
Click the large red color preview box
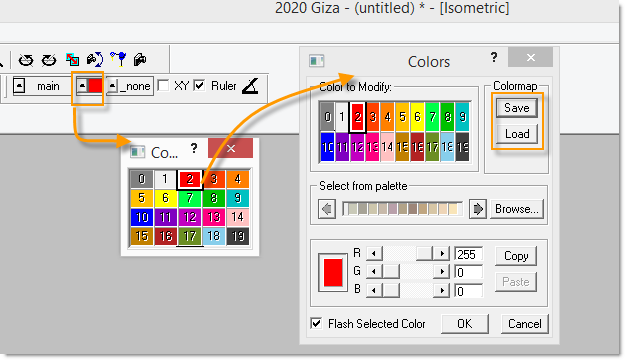tap(333, 273)
